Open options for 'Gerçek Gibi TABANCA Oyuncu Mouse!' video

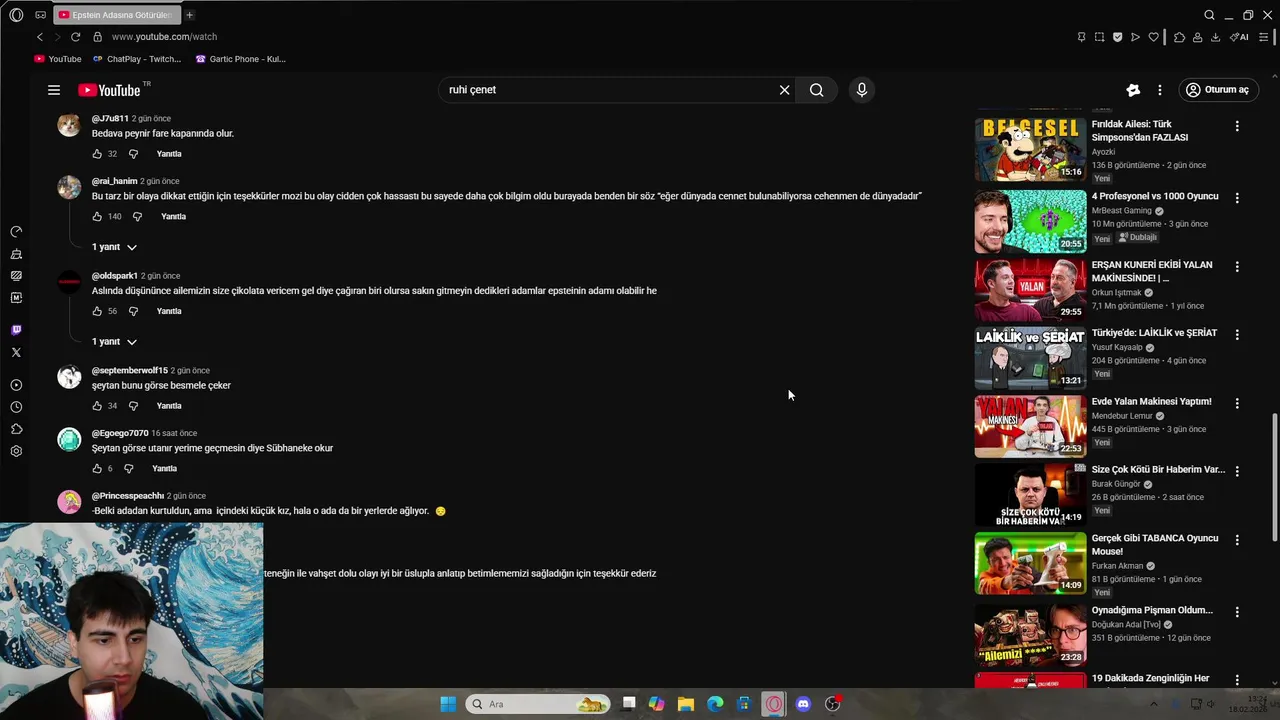(x=1237, y=540)
